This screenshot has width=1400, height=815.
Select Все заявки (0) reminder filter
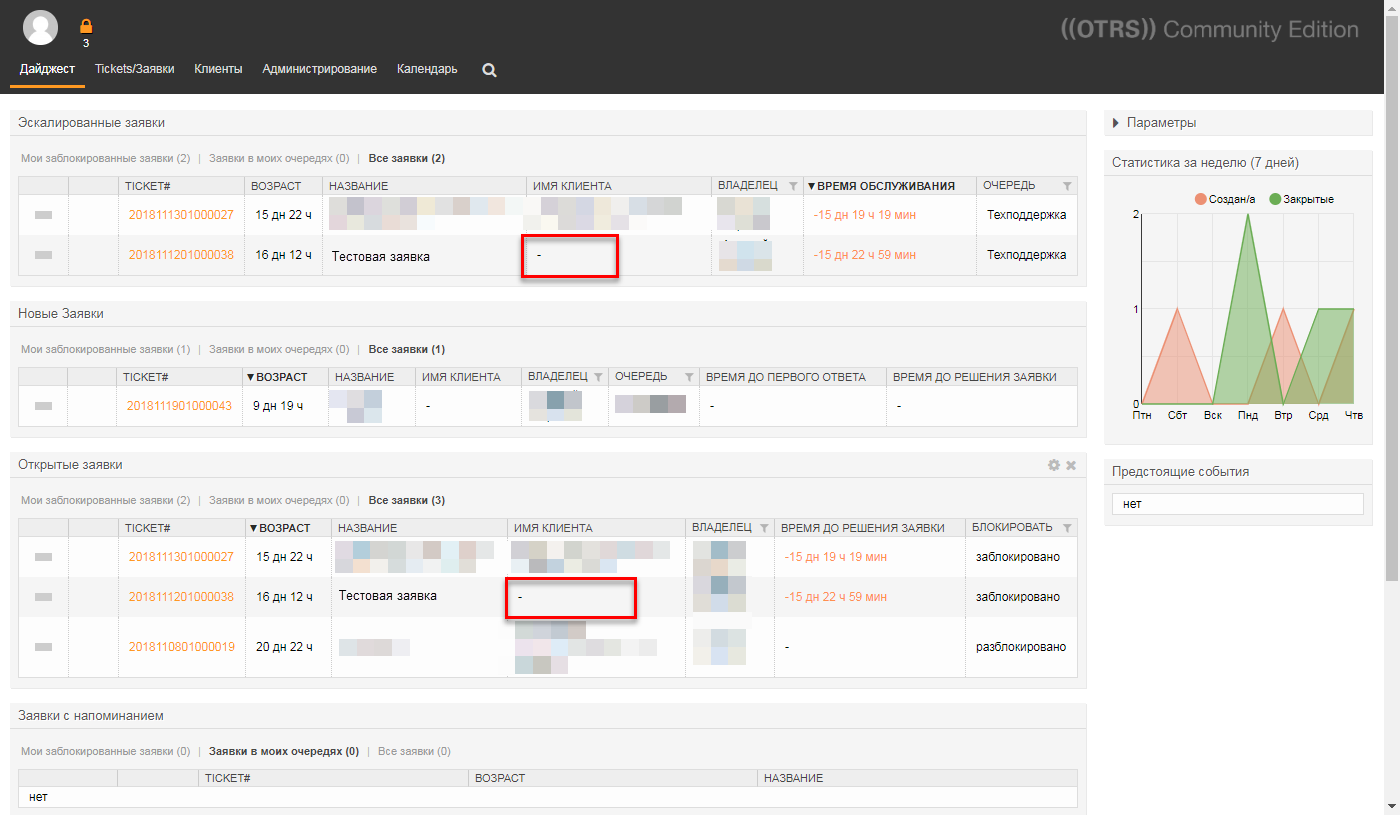pos(414,751)
